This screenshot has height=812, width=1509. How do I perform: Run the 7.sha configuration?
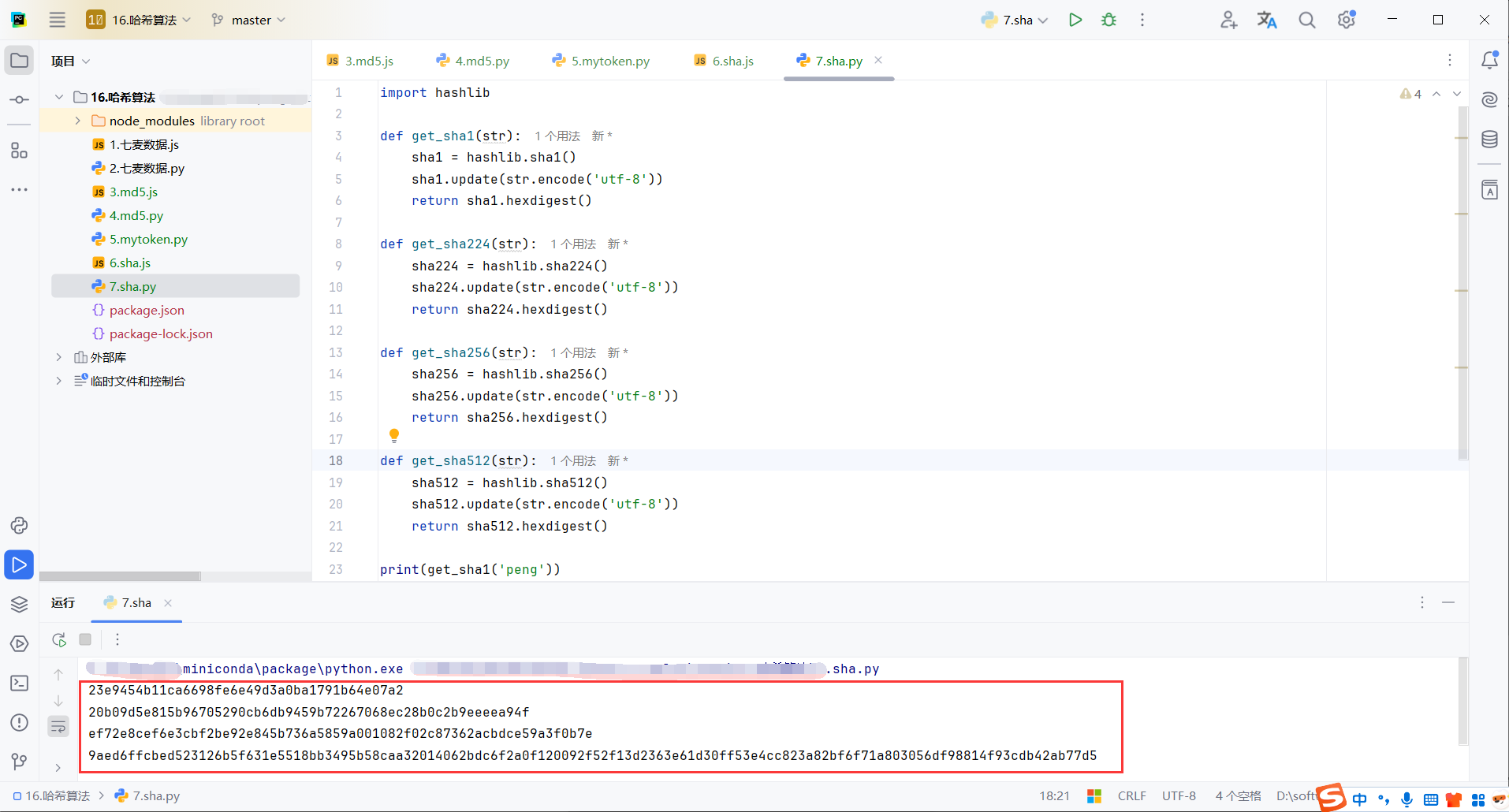point(1075,20)
